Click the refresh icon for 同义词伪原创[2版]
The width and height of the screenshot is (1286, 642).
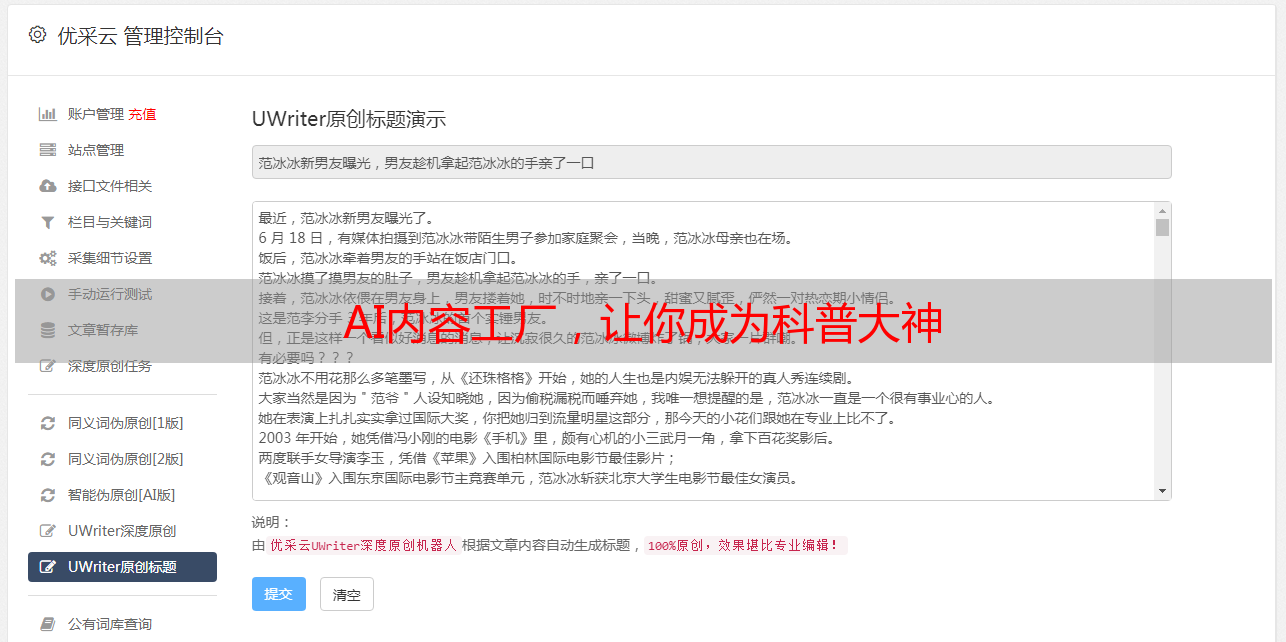pos(47,459)
